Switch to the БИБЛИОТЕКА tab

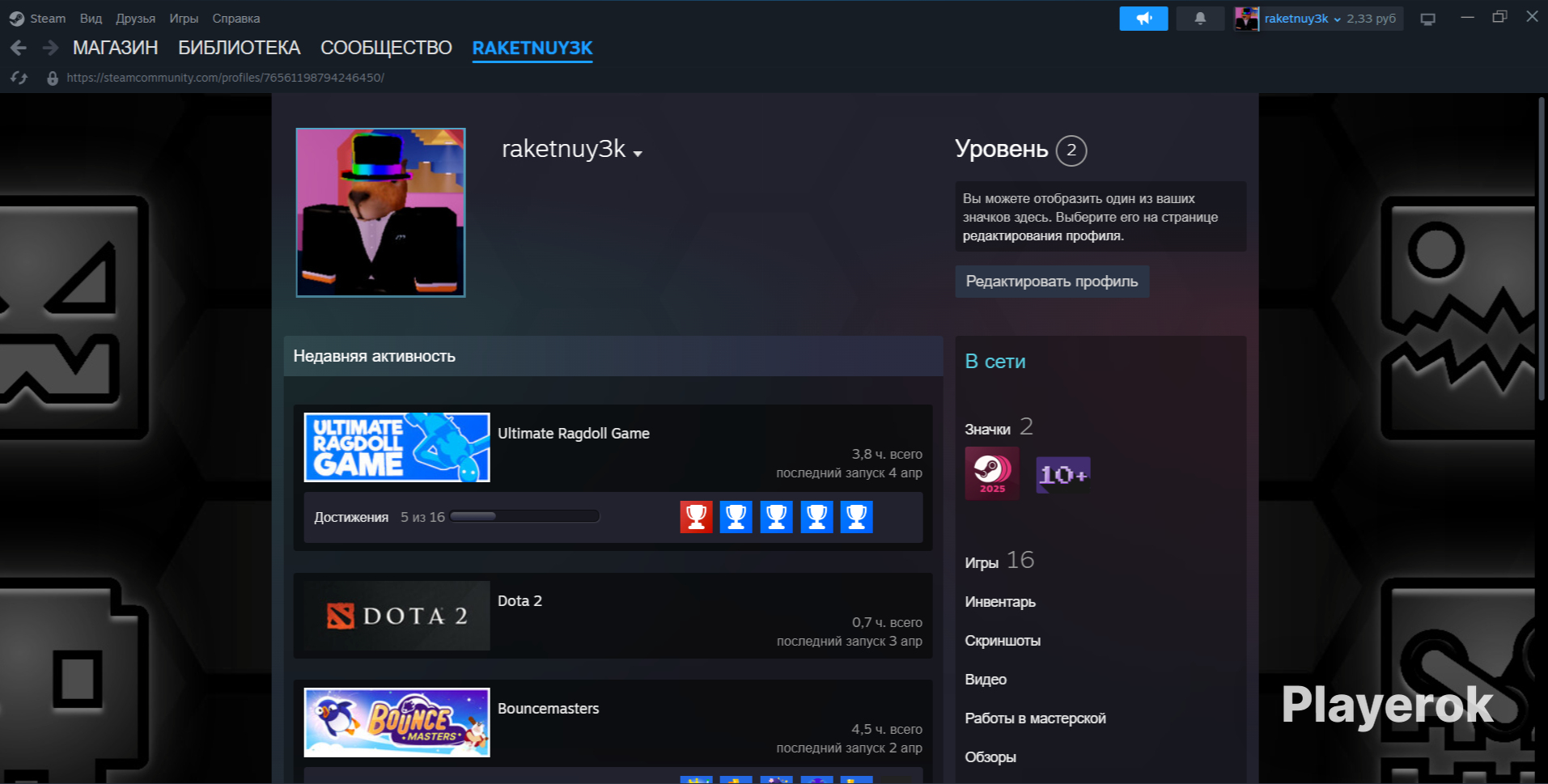click(239, 49)
